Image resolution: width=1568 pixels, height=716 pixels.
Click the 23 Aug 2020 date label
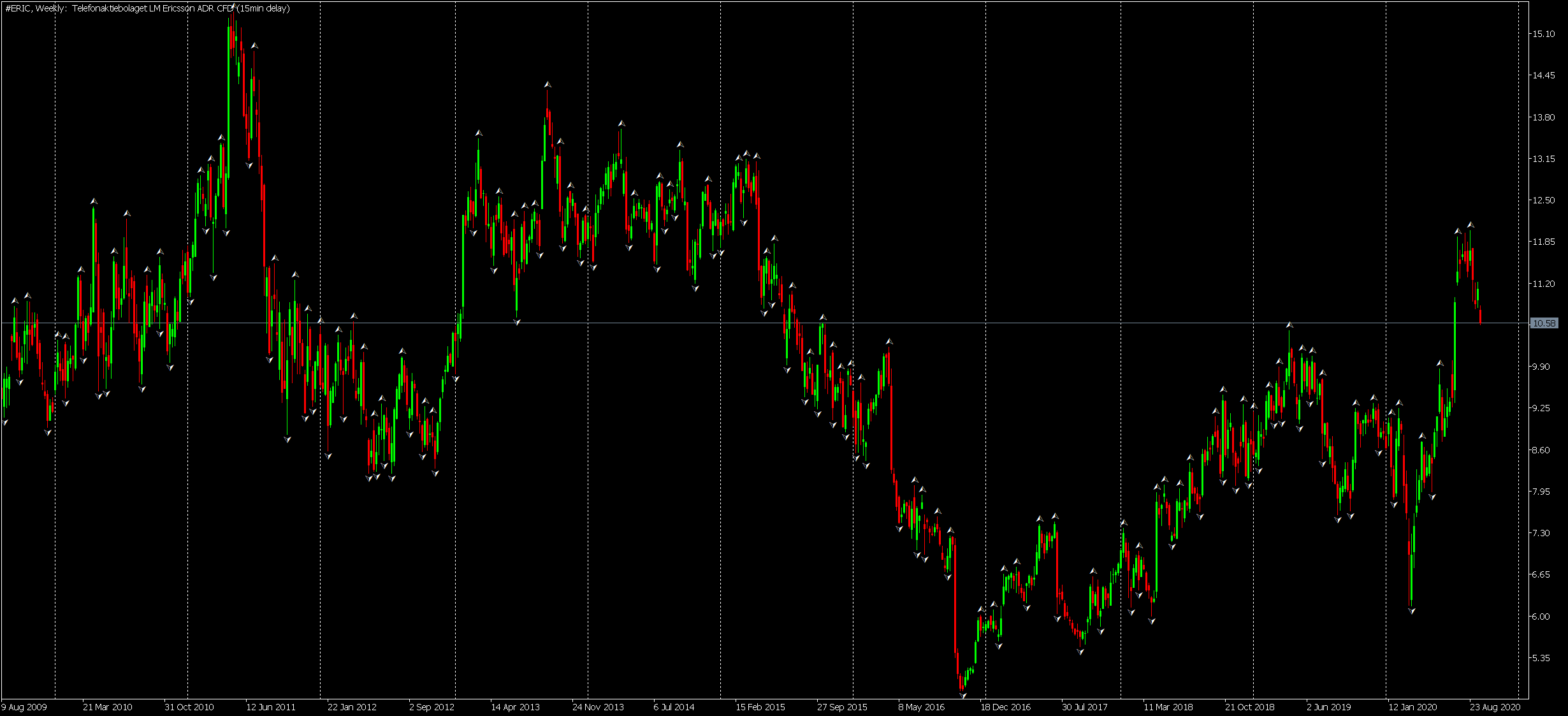[1495, 707]
